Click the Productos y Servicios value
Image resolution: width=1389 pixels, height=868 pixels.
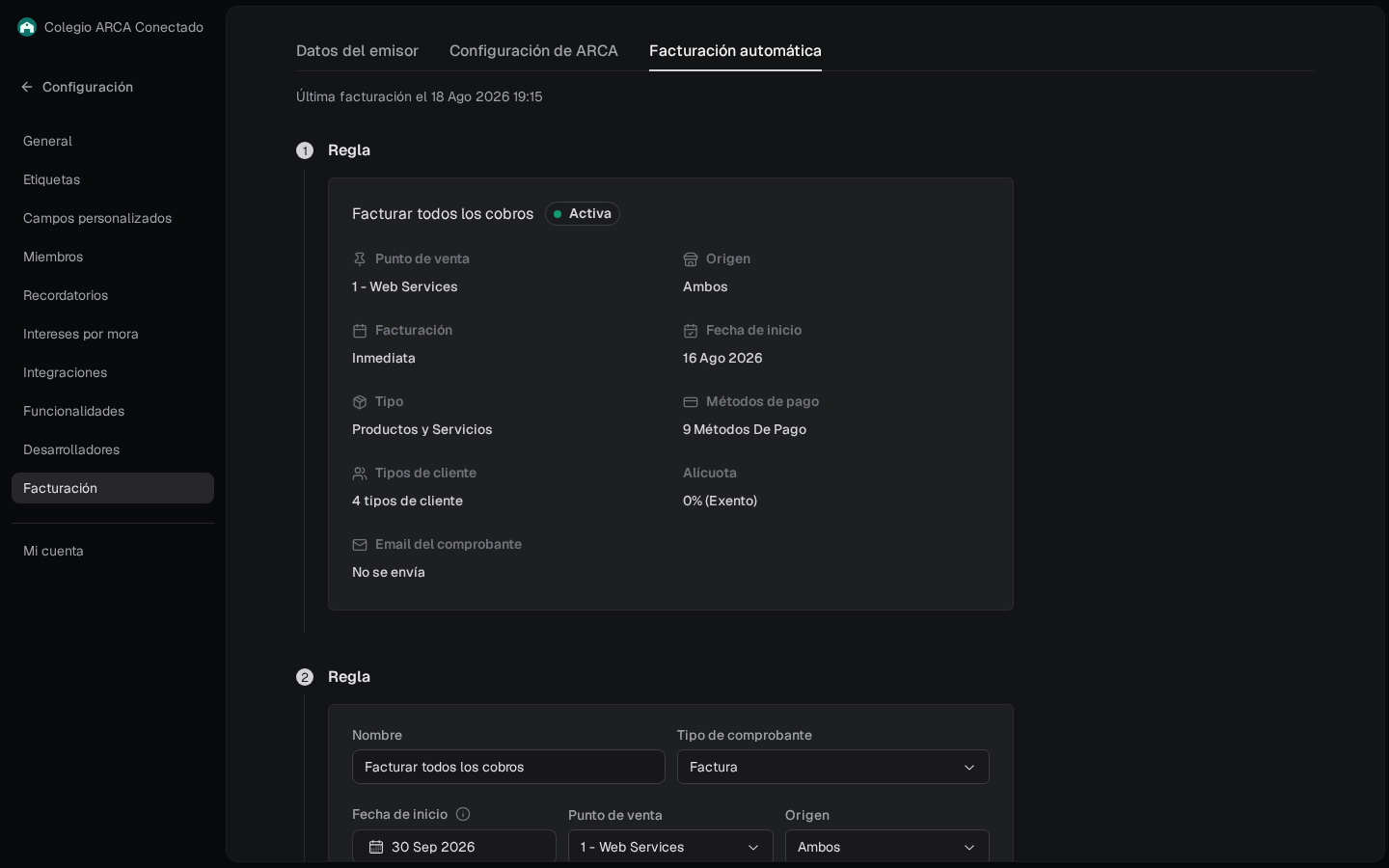click(422, 429)
